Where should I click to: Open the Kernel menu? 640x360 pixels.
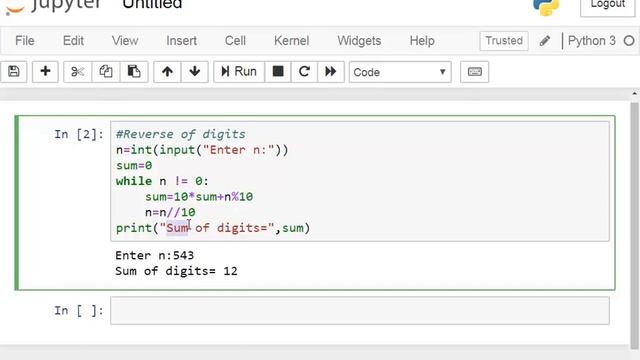click(x=291, y=41)
